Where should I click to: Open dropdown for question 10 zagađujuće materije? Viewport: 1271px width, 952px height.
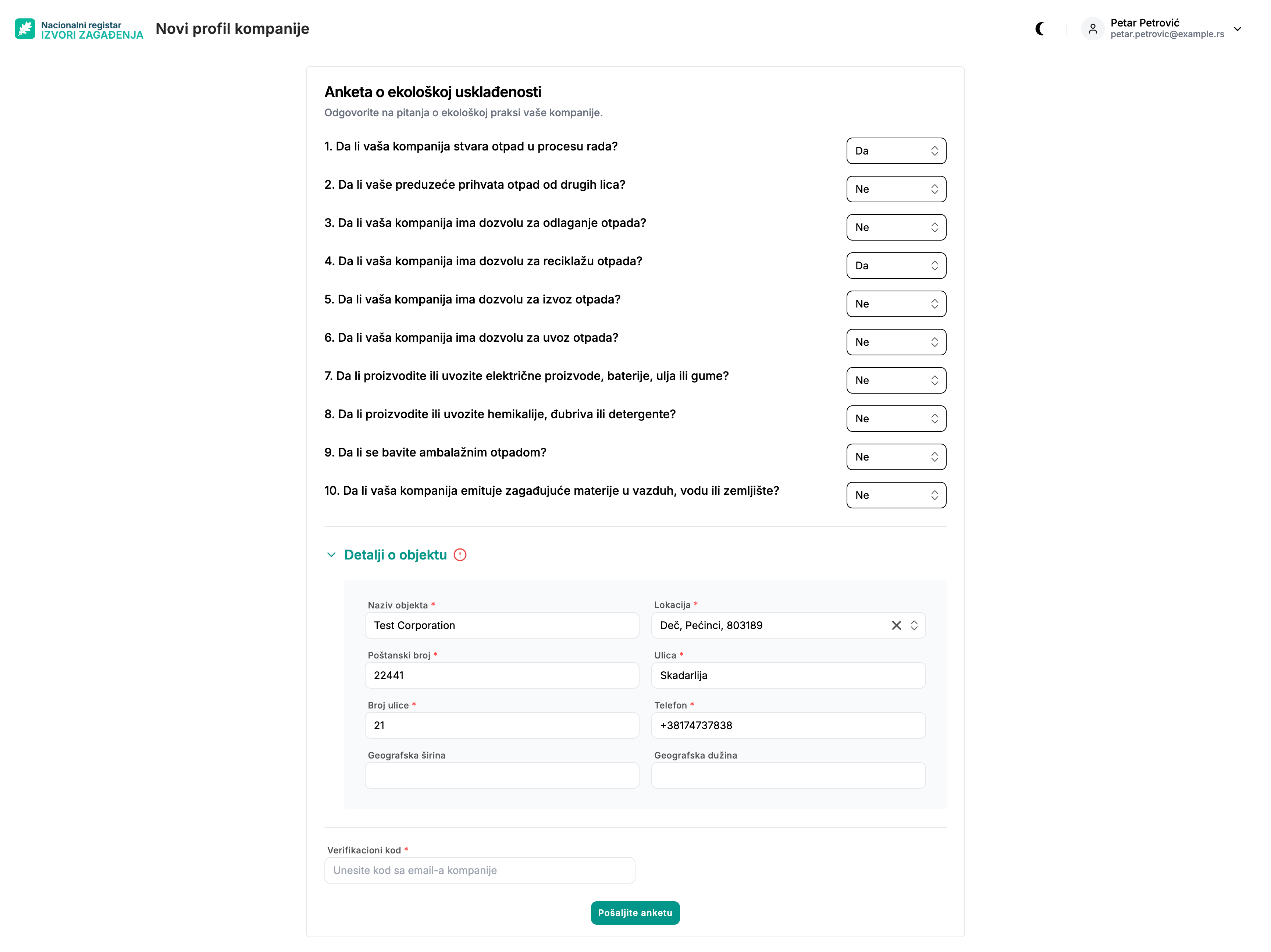tap(896, 495)
